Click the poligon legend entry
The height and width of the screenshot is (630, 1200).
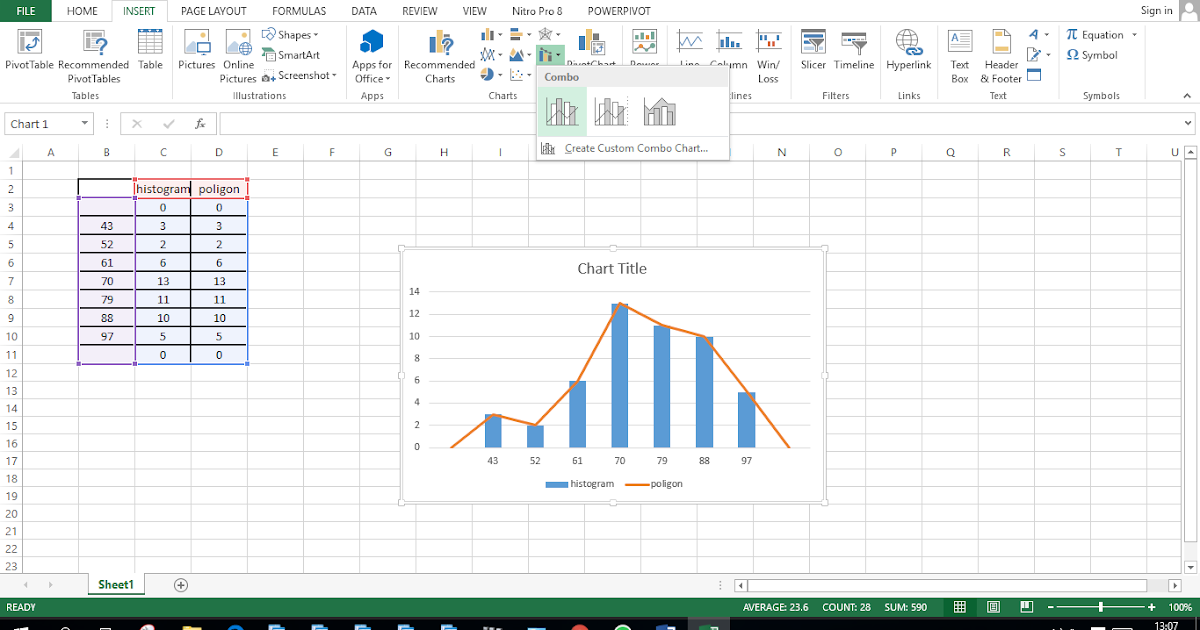tap(654, 483)
